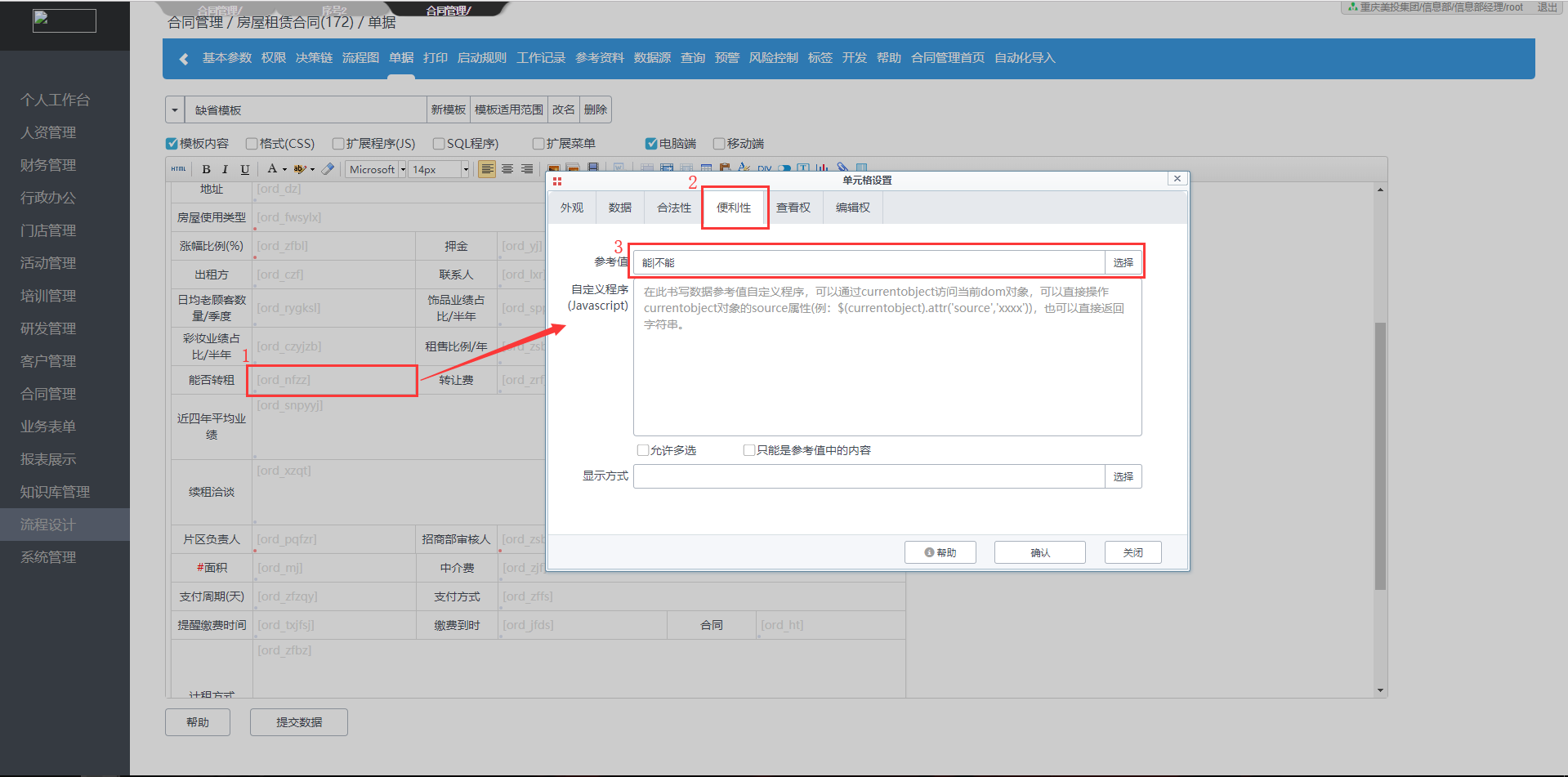Click the eraser clear-formatting icon
This screenshot has width=1568, height=777.
[x=328, y=169]
